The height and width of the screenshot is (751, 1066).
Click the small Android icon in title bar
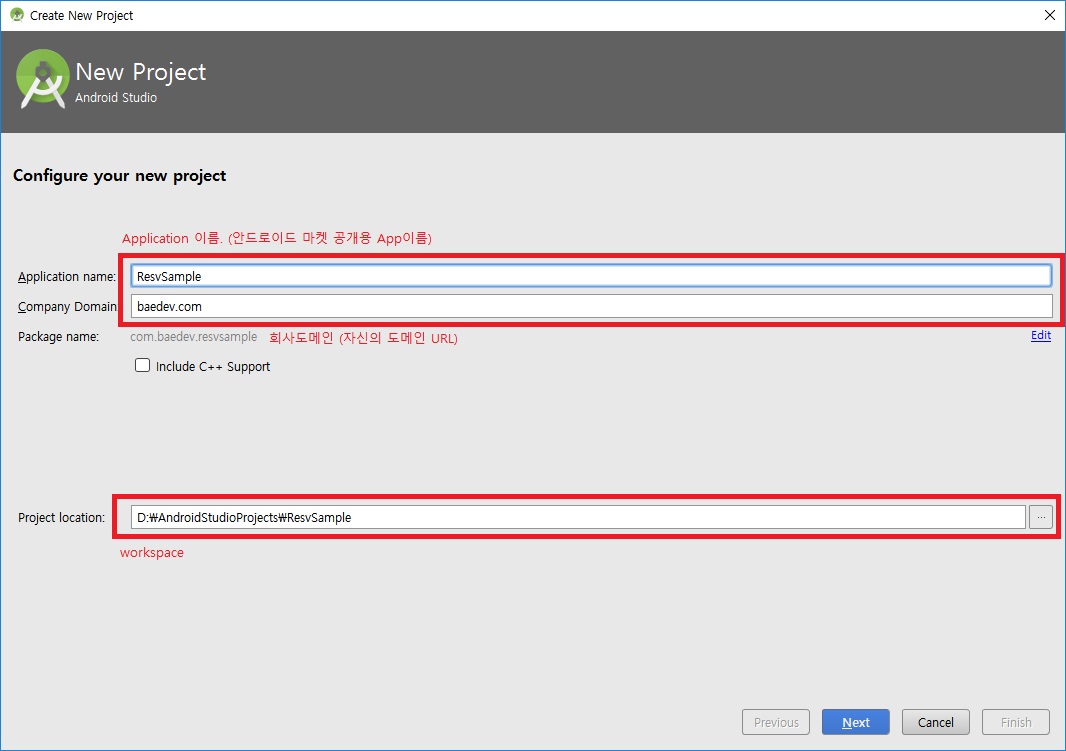point(16,15)
